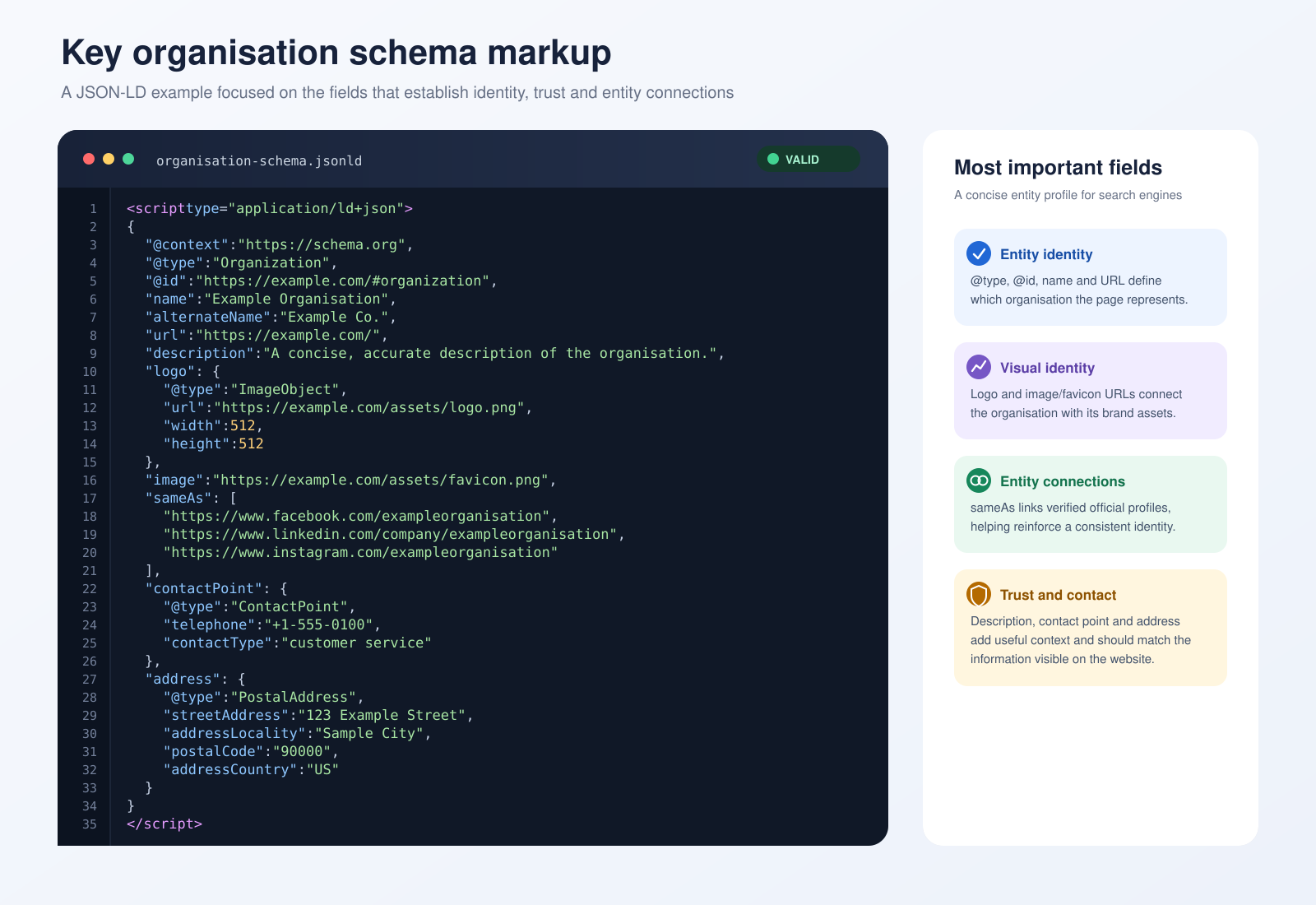Click the green VALID status badge
The height and width of the screenshot is (905, 1316).
808,160
